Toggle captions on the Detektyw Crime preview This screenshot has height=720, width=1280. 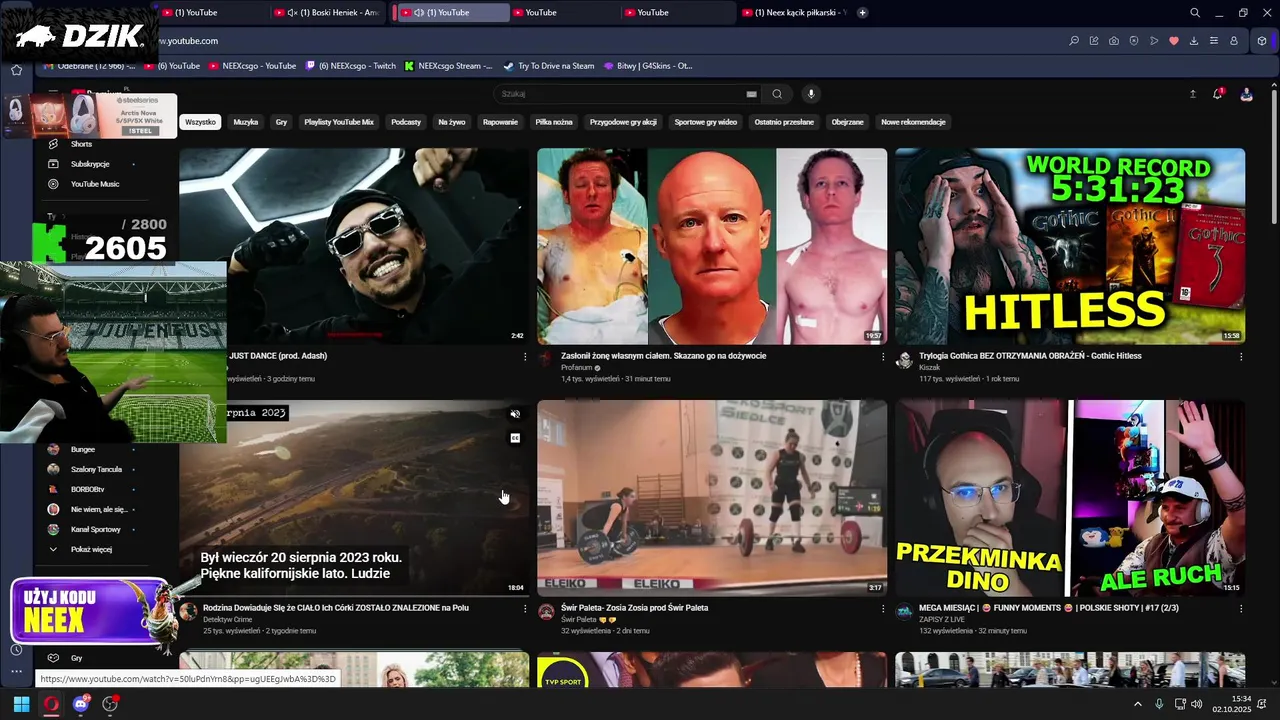point(515,438)
